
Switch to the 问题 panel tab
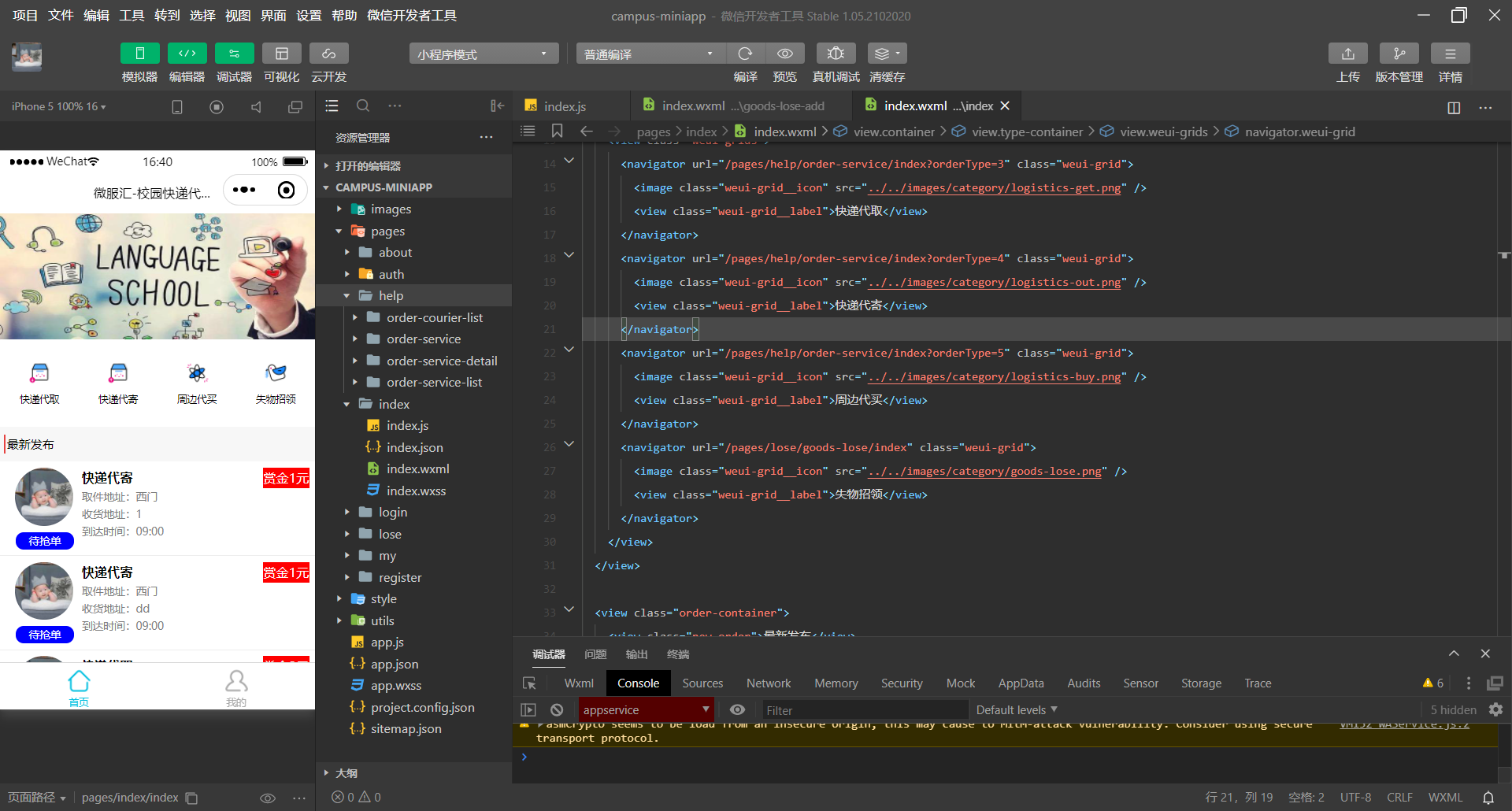[595, 654]
